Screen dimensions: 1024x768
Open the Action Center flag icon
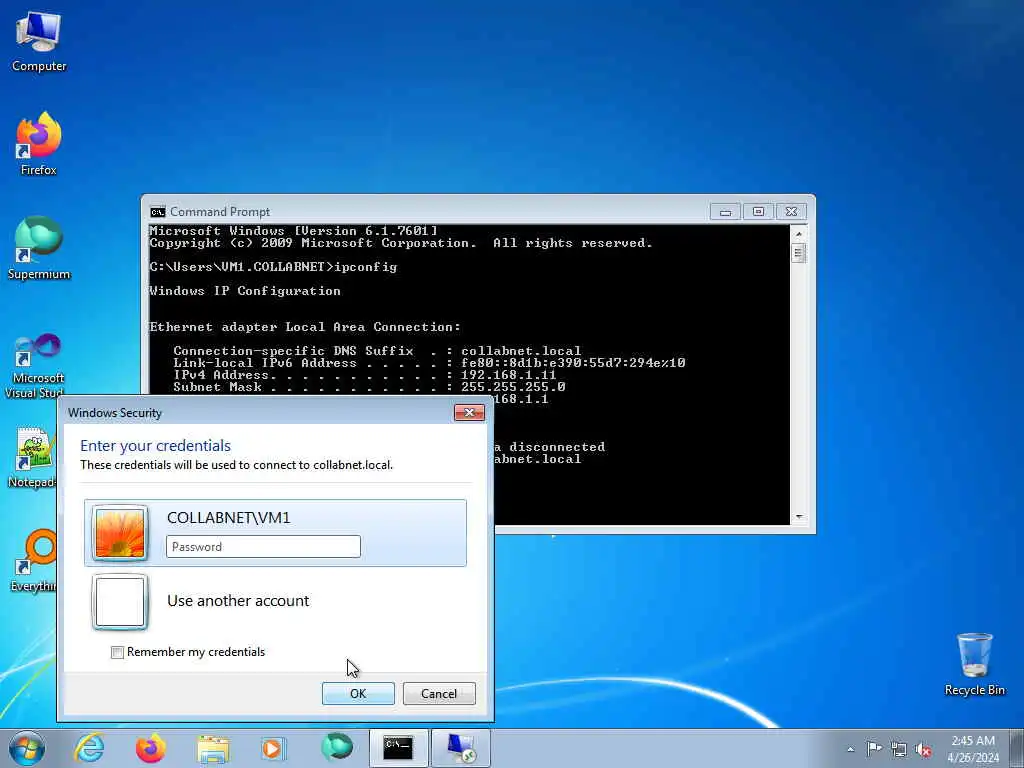pyautogui.click(x=873, y=748)
